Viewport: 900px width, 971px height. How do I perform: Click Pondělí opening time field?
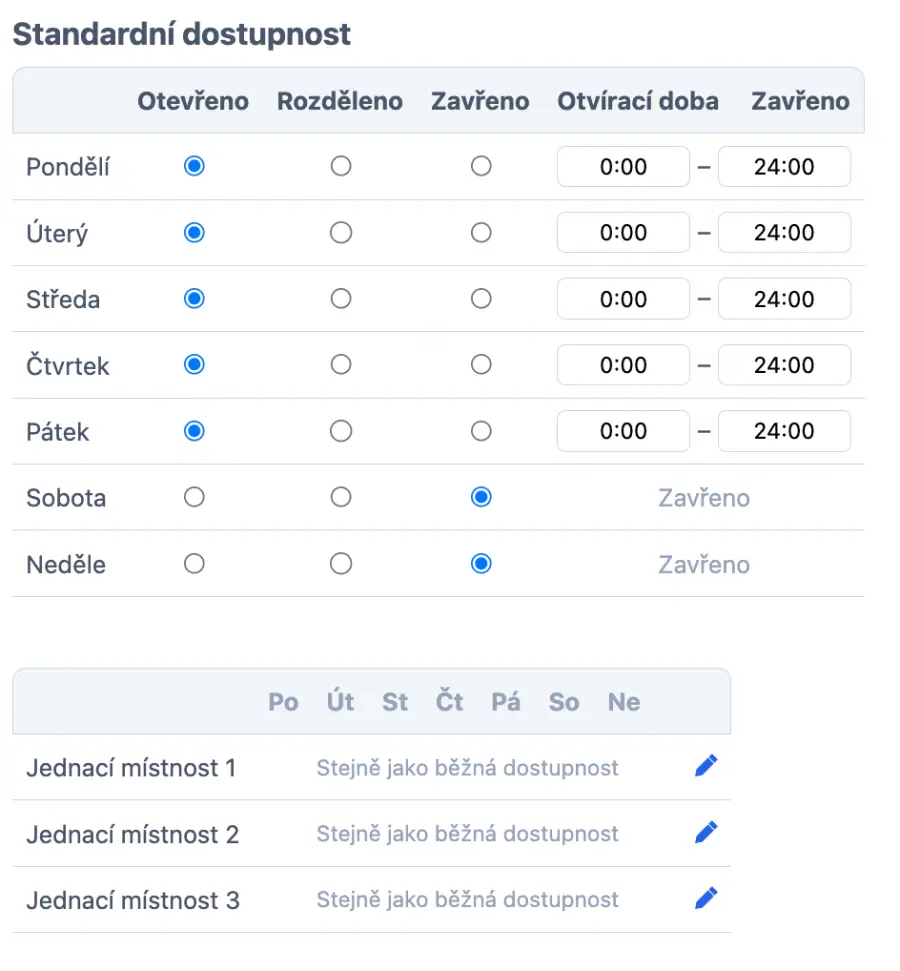coord(623,167)
